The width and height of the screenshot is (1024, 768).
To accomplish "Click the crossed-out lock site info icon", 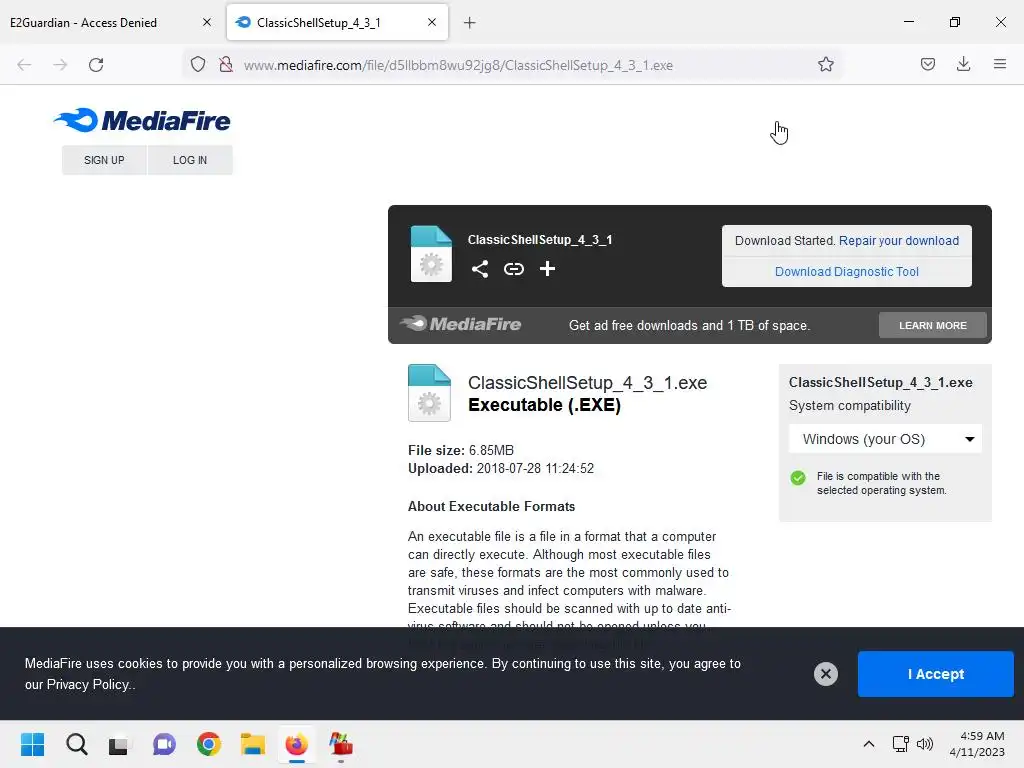I will click(x=226, y=65).
